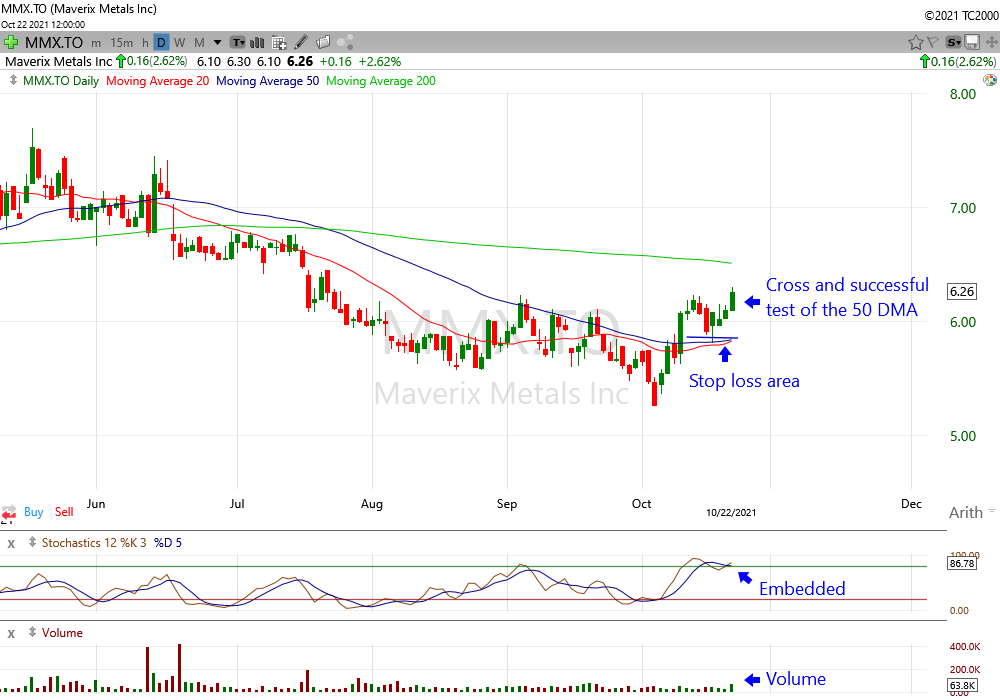This screenshot has width=1000, height=700.
Task: Click the Stochastics 12 %K 3 label
Action: pyautogui.click(x=94, y=543)
